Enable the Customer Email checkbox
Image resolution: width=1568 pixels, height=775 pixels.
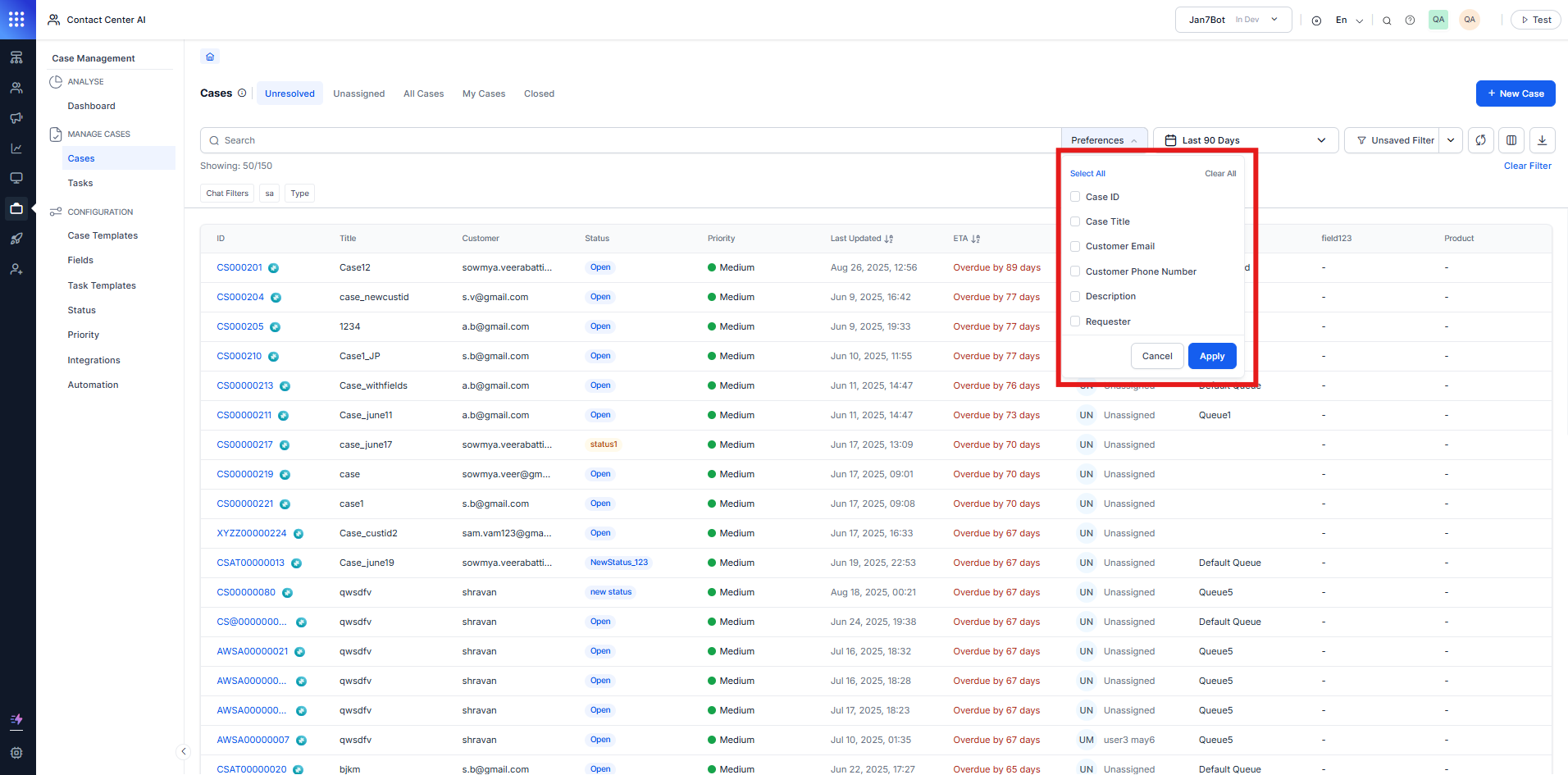[1075, 246]
